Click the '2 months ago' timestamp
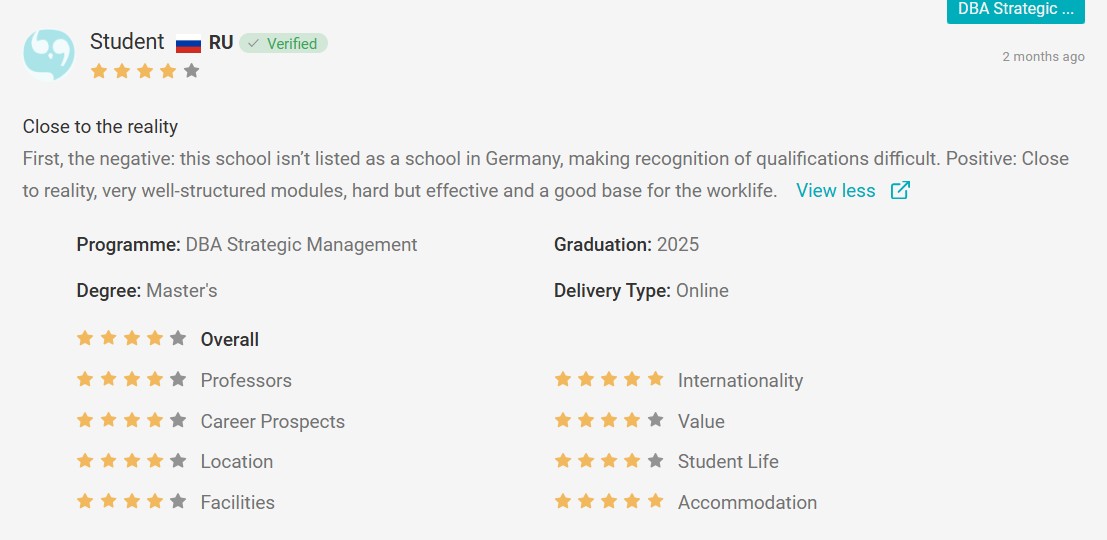The height and width of the screenshot is (540, 1107). (1043, 56)
